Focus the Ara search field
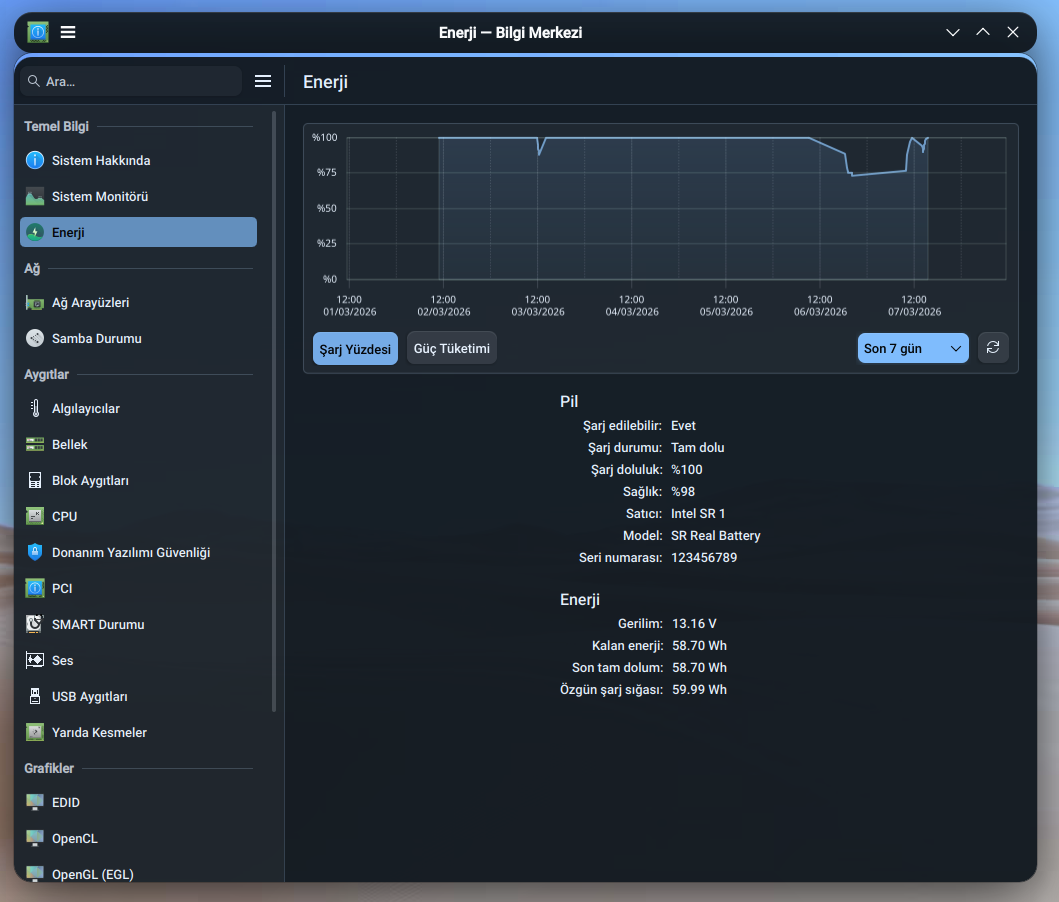1059x902 pixels. click(x=138, y=81)
